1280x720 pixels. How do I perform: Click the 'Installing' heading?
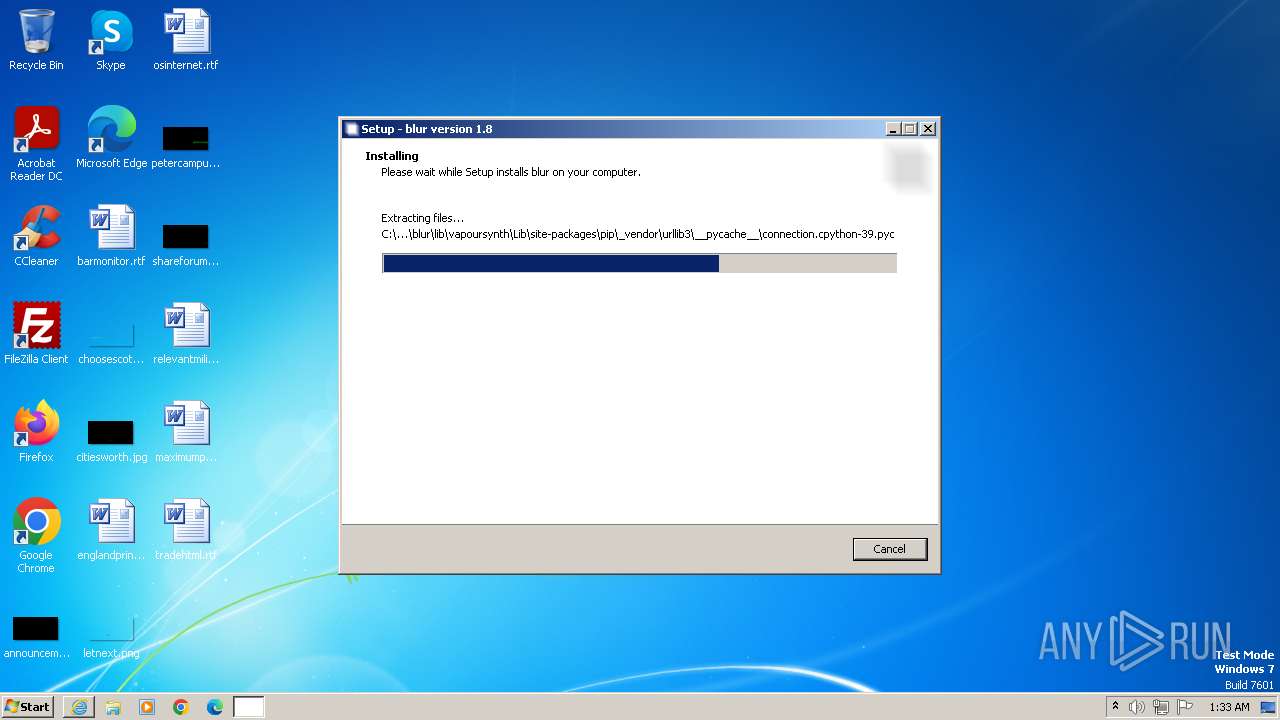tap(392, 156)
